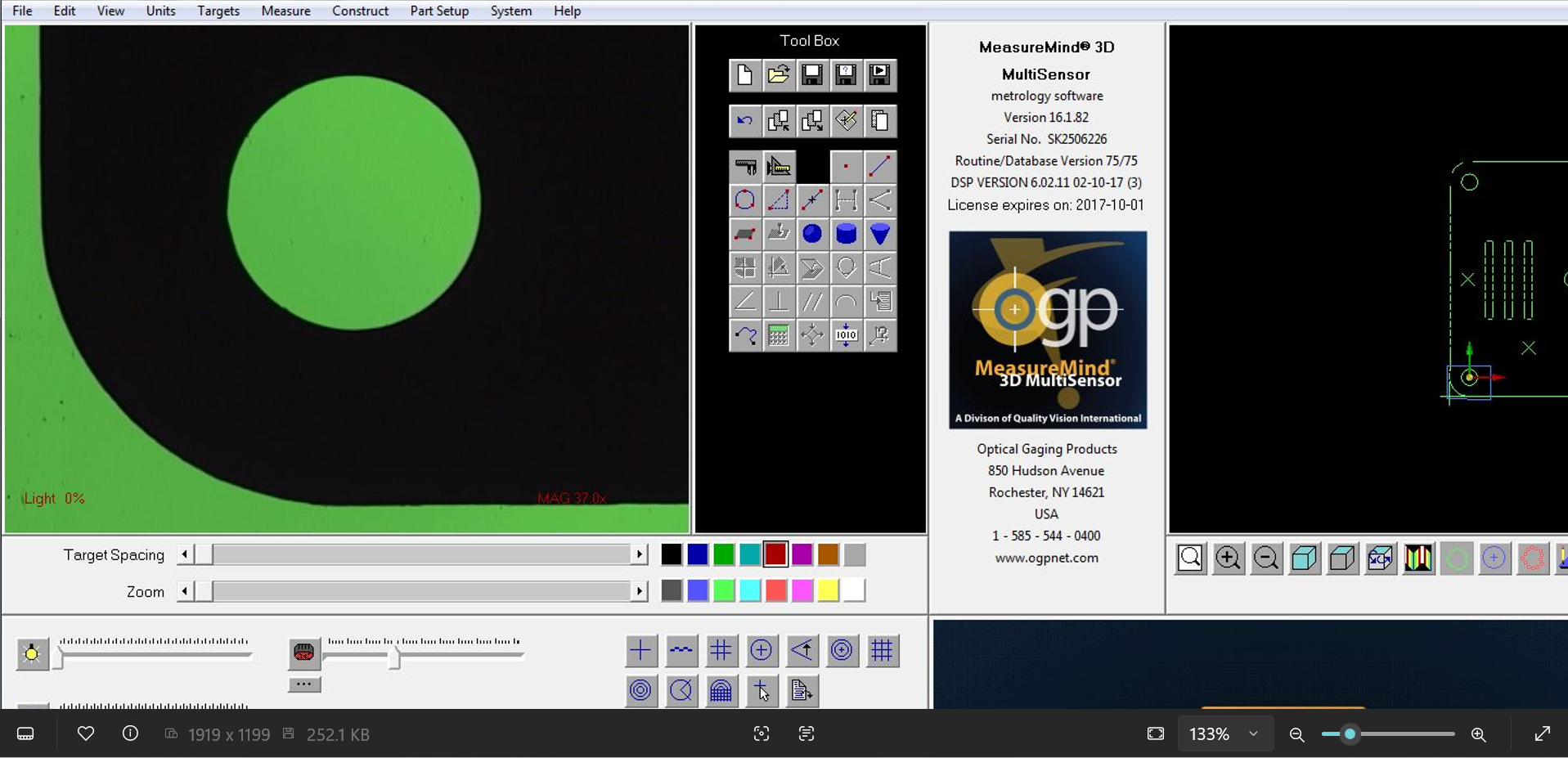Click the viewer's fullscreen expand button
The width and height of the screenshot is (1568, 758).
click(x=1542, y=734)
